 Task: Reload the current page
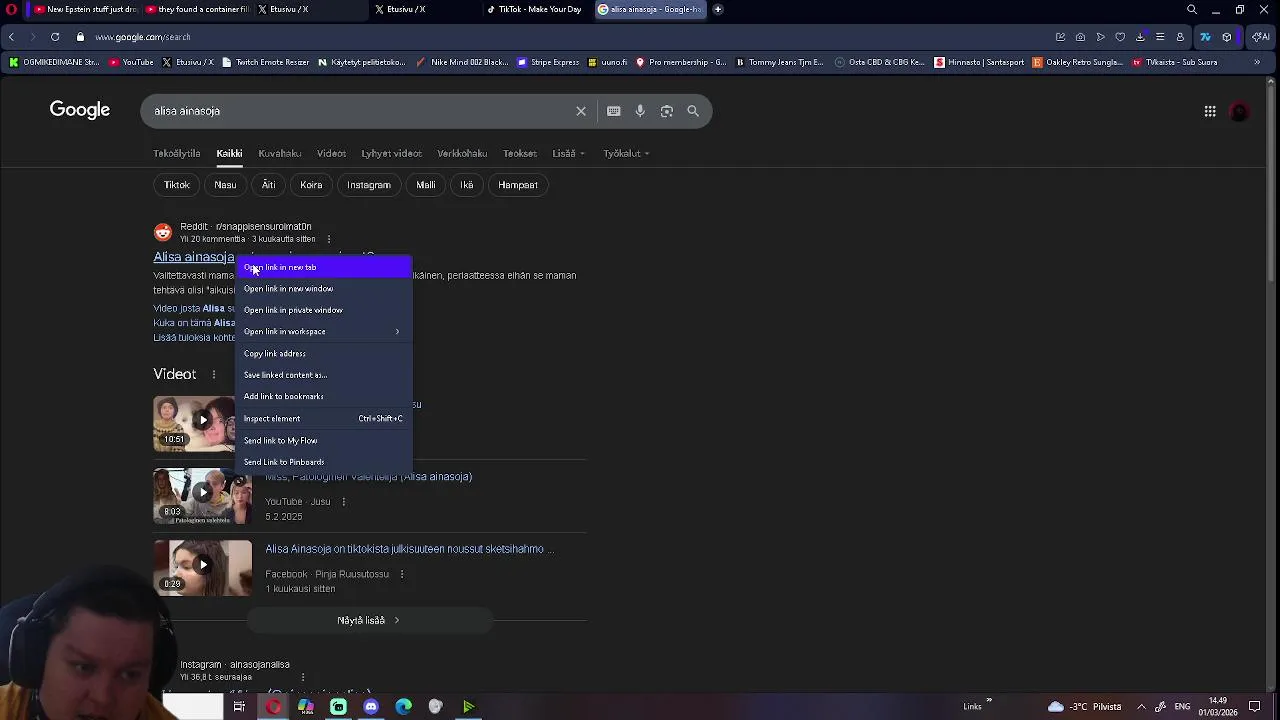(54, 37)
